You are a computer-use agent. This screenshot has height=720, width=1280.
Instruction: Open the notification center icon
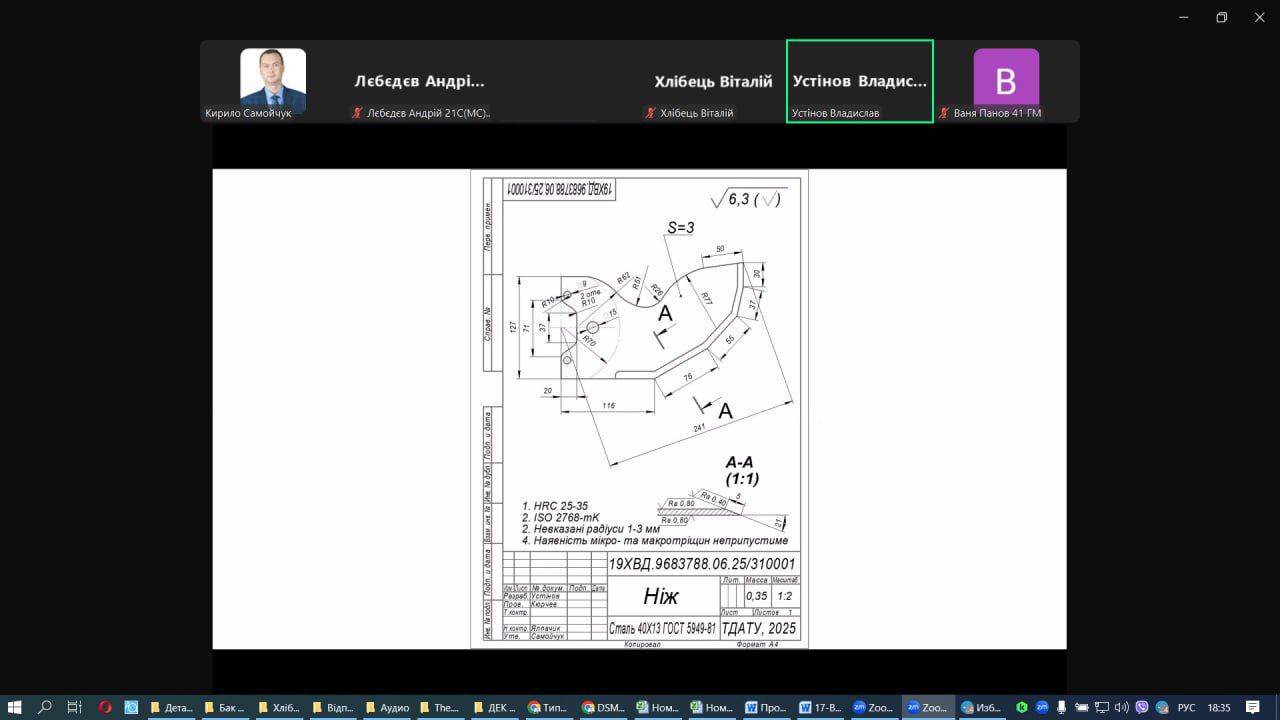click(x=1252, y=707)
